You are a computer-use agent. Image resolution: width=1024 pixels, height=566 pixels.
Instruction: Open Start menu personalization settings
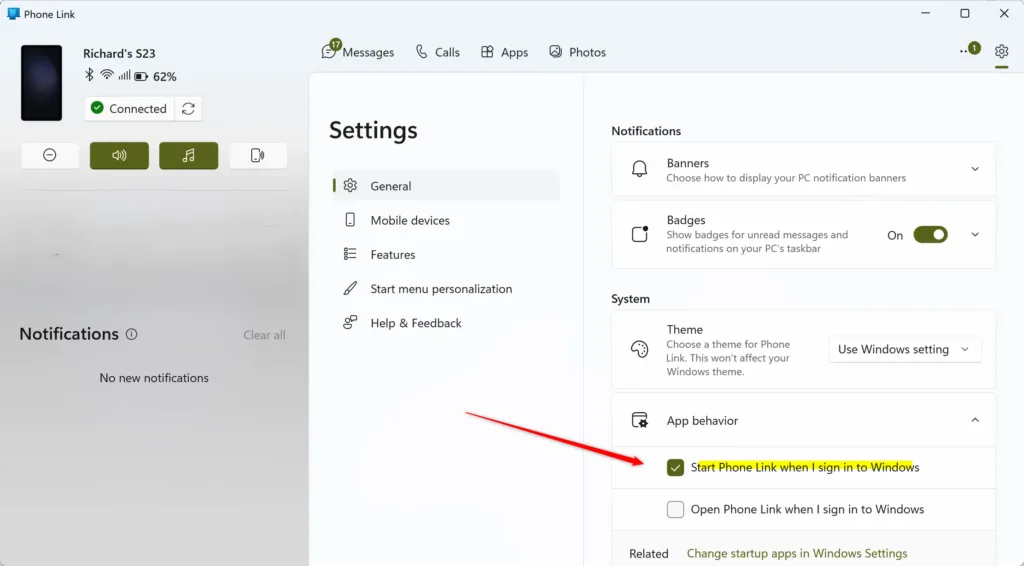click(446, 289)
